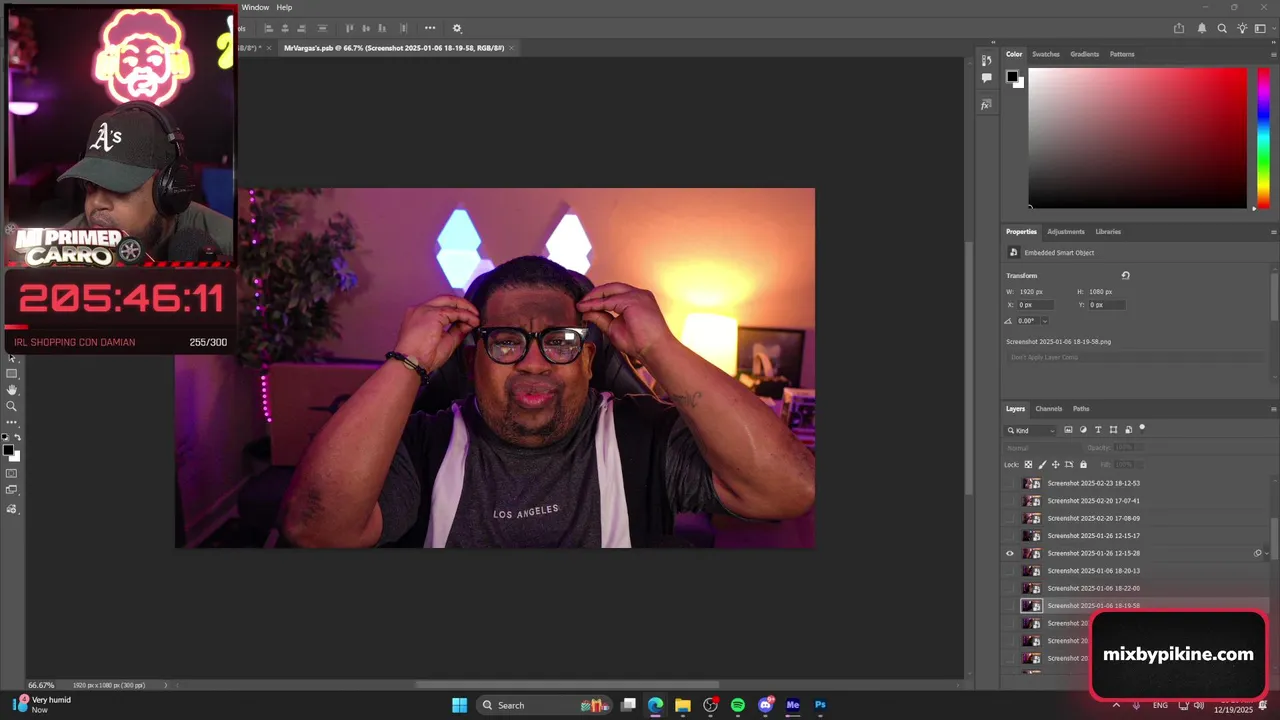This screenshot has width=1280, height=720.
Task: Expand smart filters arrow on 12-15-28 layer
Action: [1267, 553]
